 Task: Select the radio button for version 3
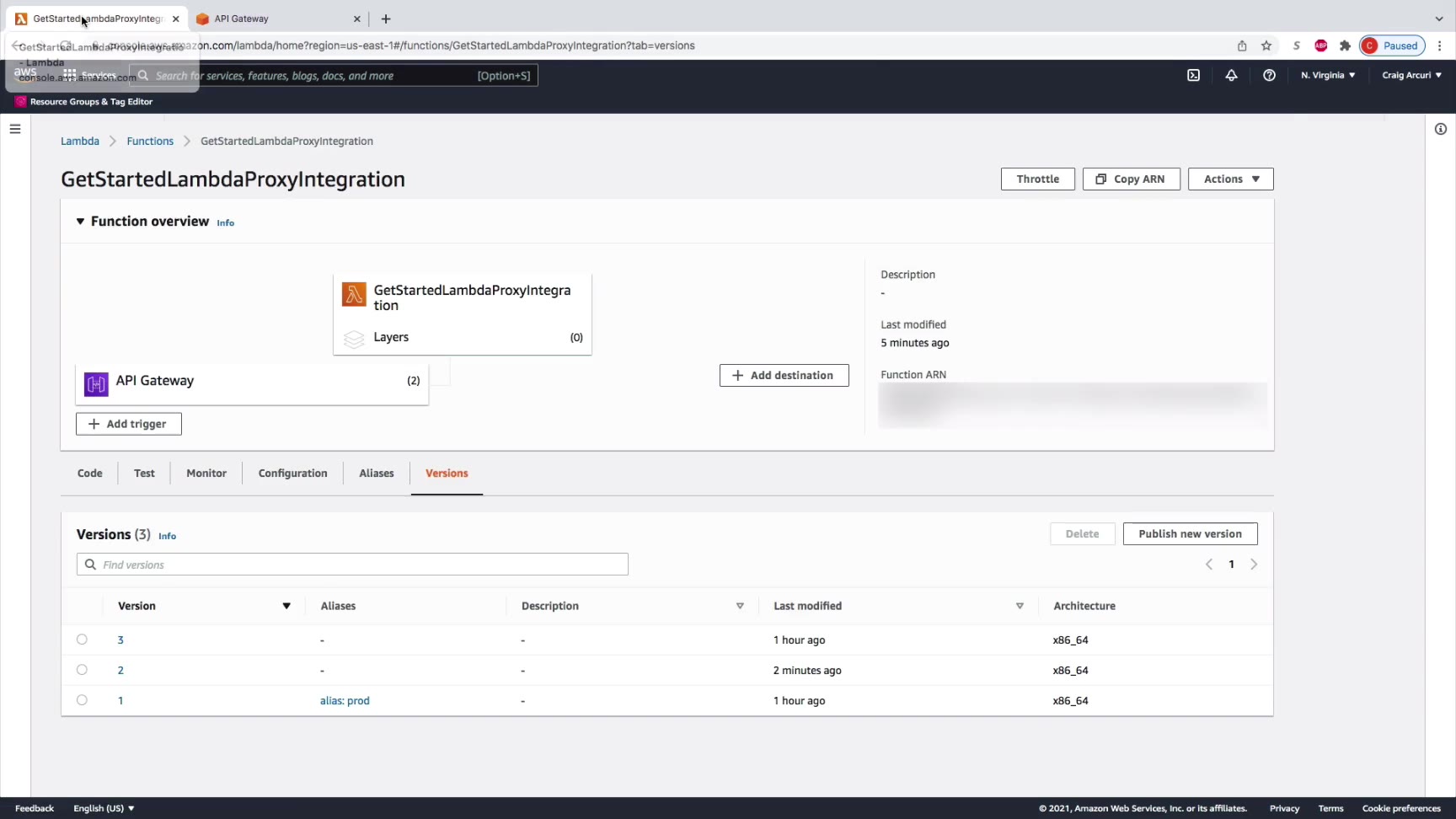click(x=82, y=640)
